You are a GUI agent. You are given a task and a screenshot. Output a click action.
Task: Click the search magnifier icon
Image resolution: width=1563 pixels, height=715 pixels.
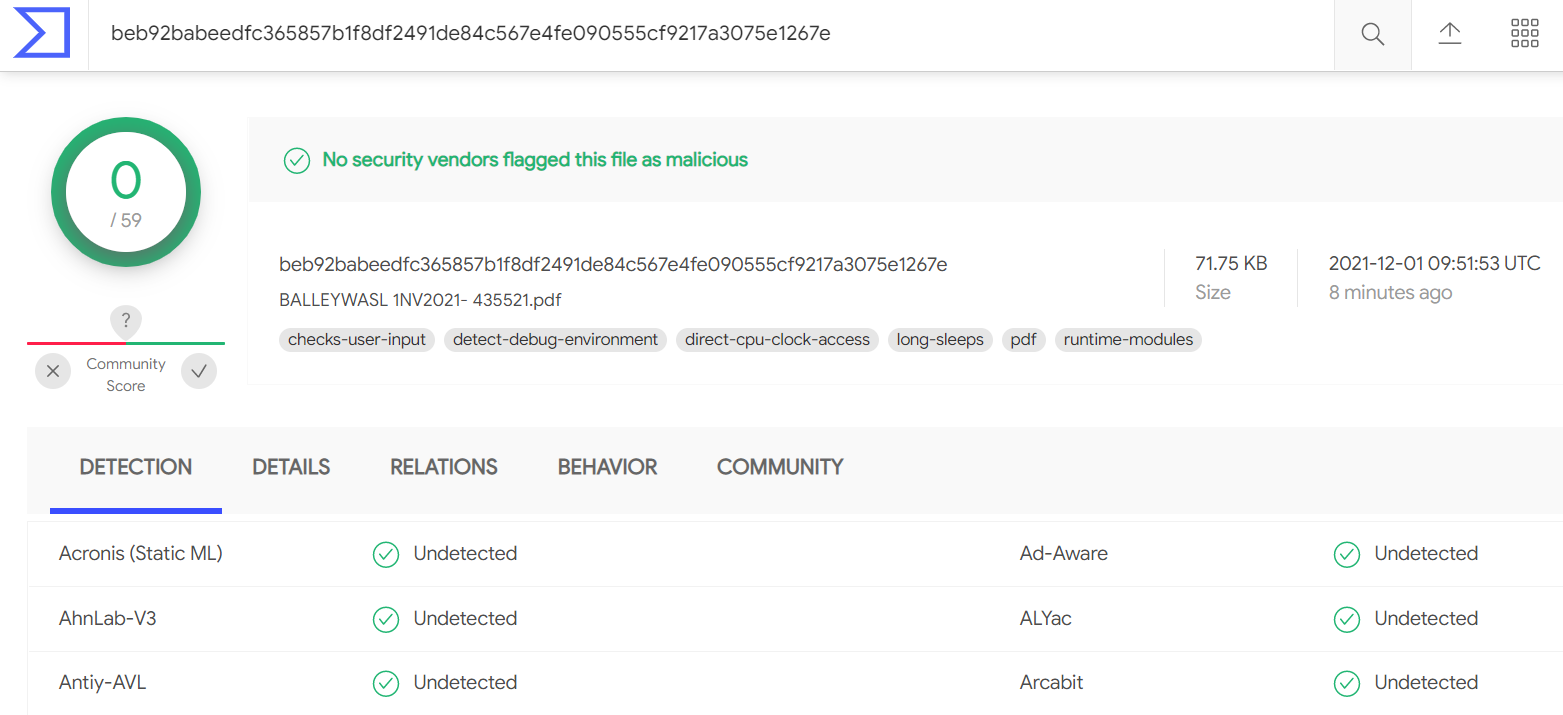click(1373, 35)
